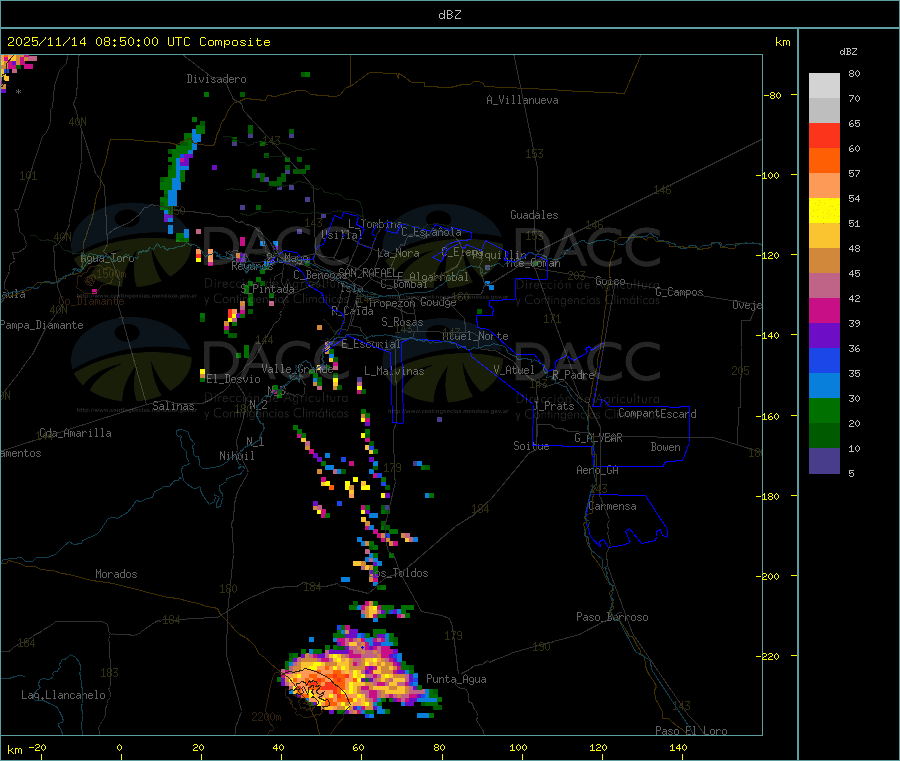Select the magenta 39-42 dBZ legend swatch

[x=824, y=310]
